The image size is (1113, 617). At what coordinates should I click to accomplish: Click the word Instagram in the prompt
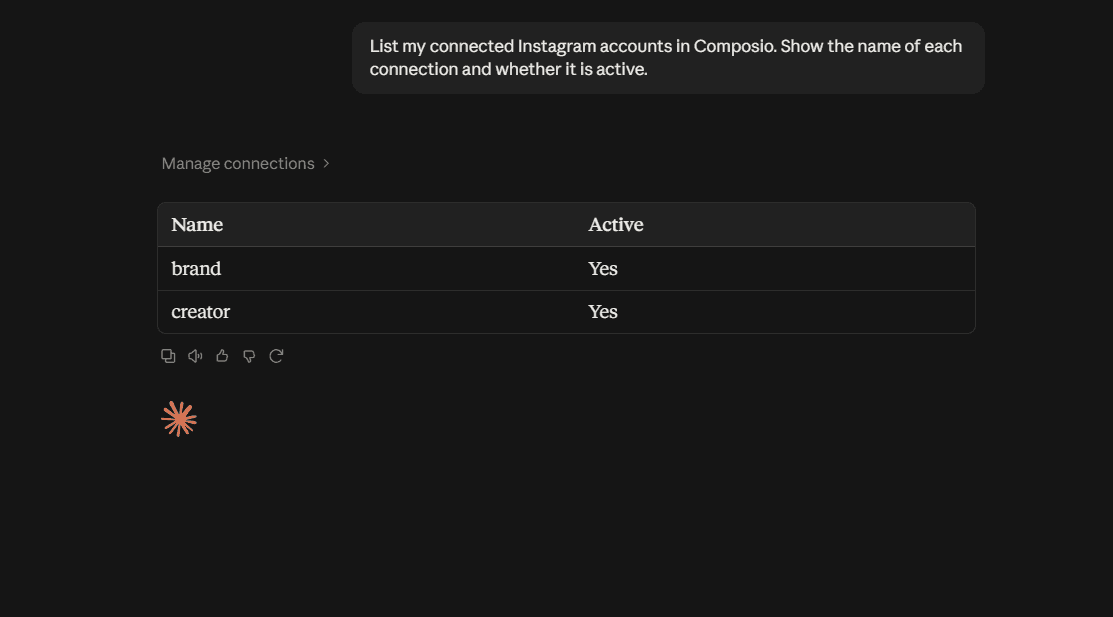click(556, 46)
